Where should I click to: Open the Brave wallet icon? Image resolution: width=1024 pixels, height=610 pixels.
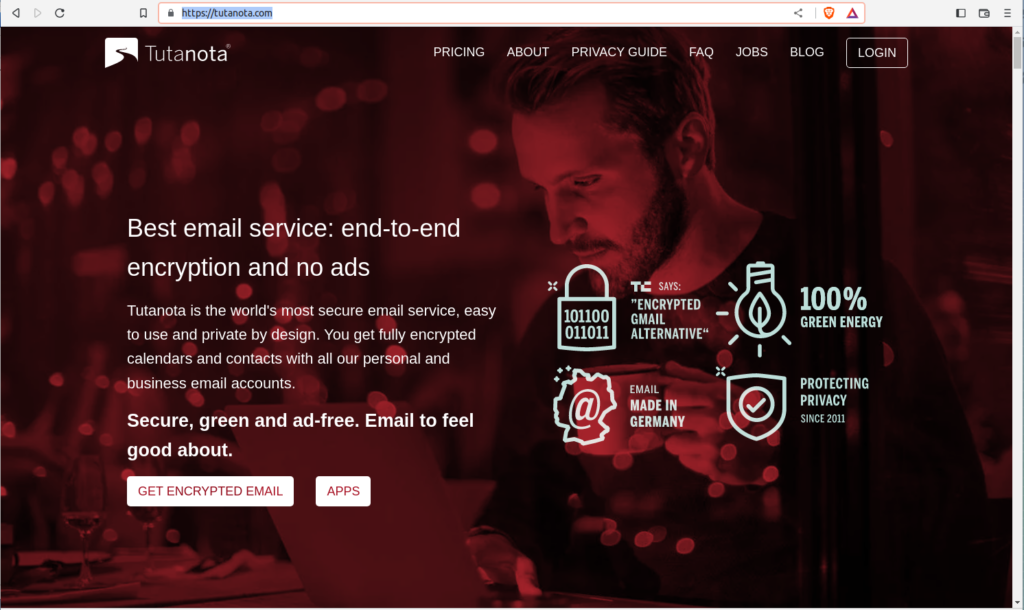click(984, 13)
